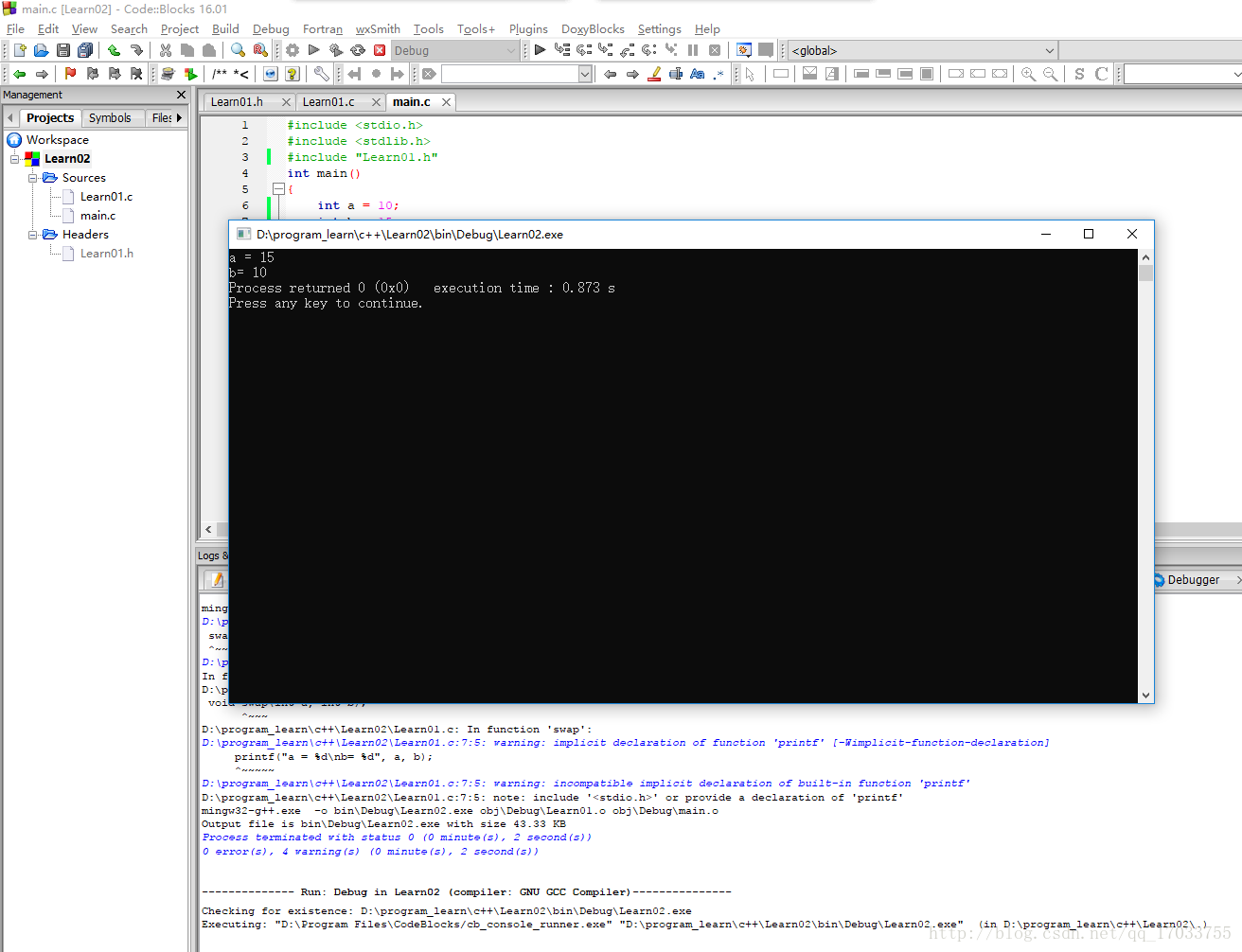The width and height of the screenshot is (1242, 952).
Task: Click the Break debugger pause icon
Action: pos(693,50)
